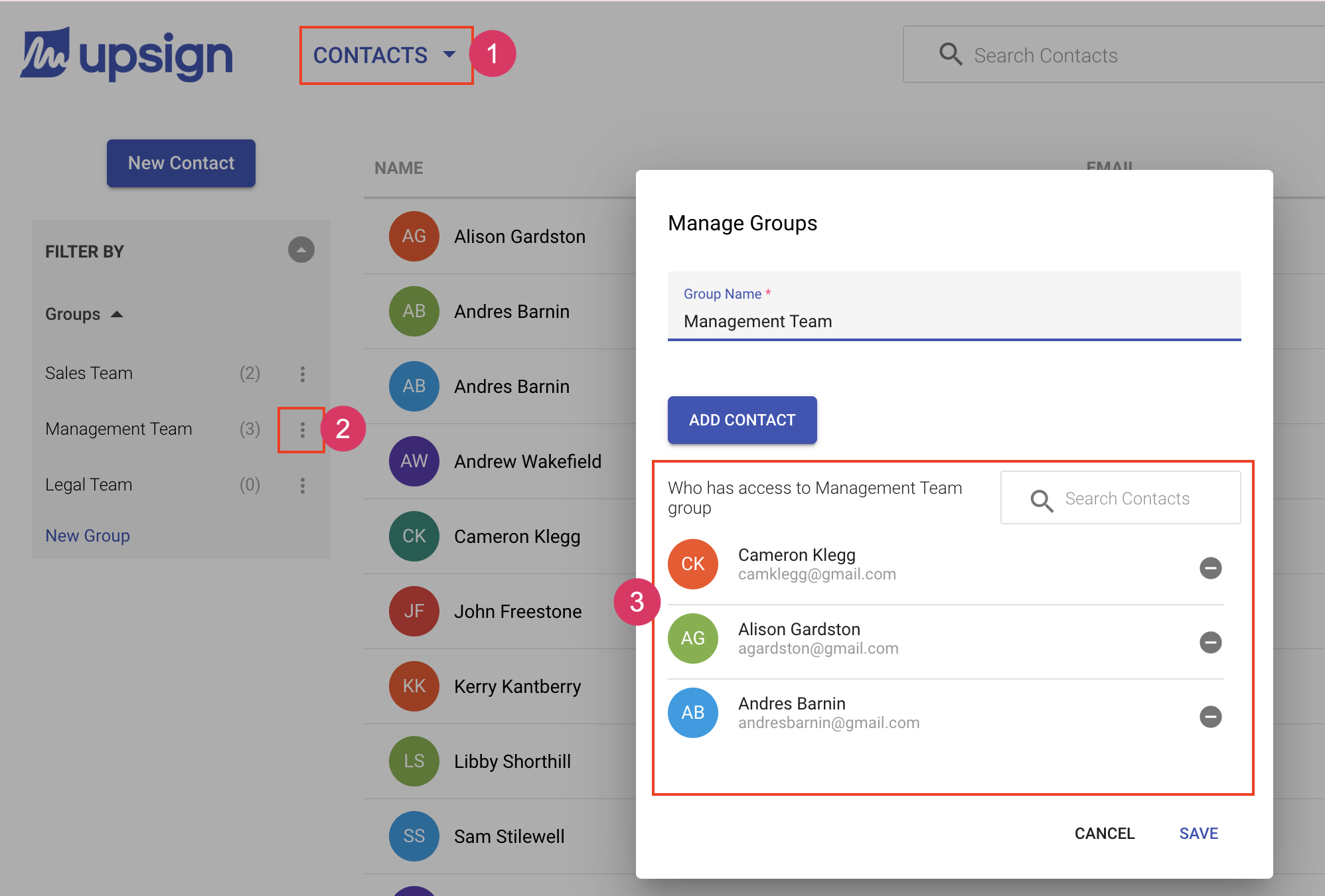The image size is (1325, 896).
Task: Save the group changes
Action: click(1198, 833)
